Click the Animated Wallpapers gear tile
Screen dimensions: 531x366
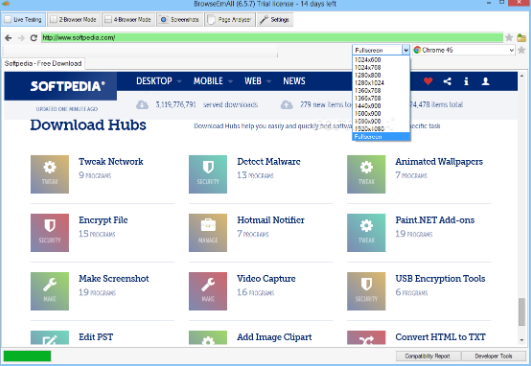point(366,174)
